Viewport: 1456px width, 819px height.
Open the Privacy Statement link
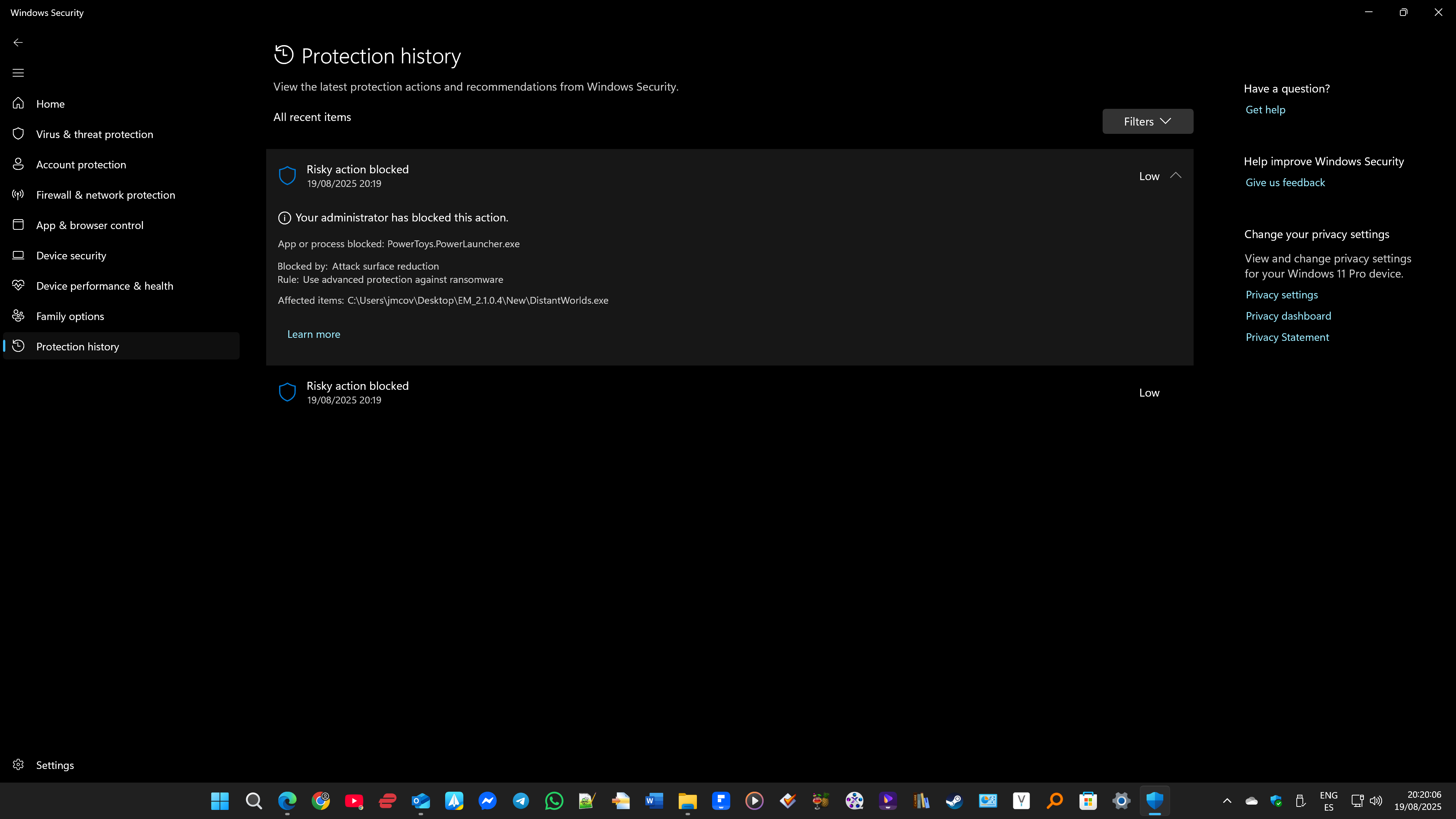pos(1288,337)
